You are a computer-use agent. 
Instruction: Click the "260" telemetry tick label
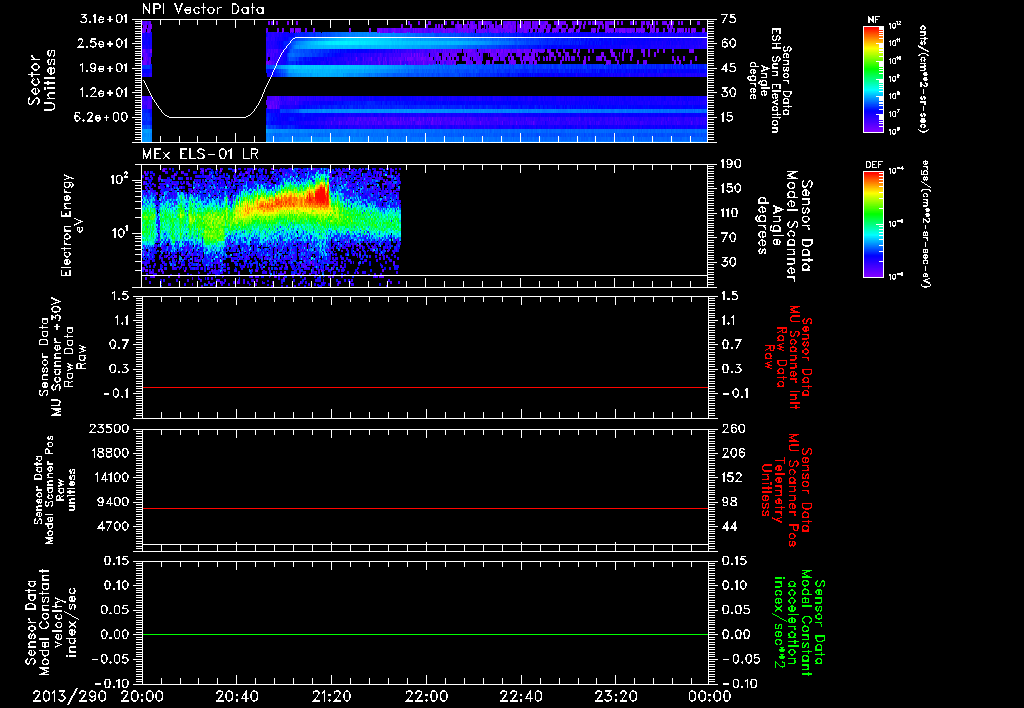tap(731, 429)
